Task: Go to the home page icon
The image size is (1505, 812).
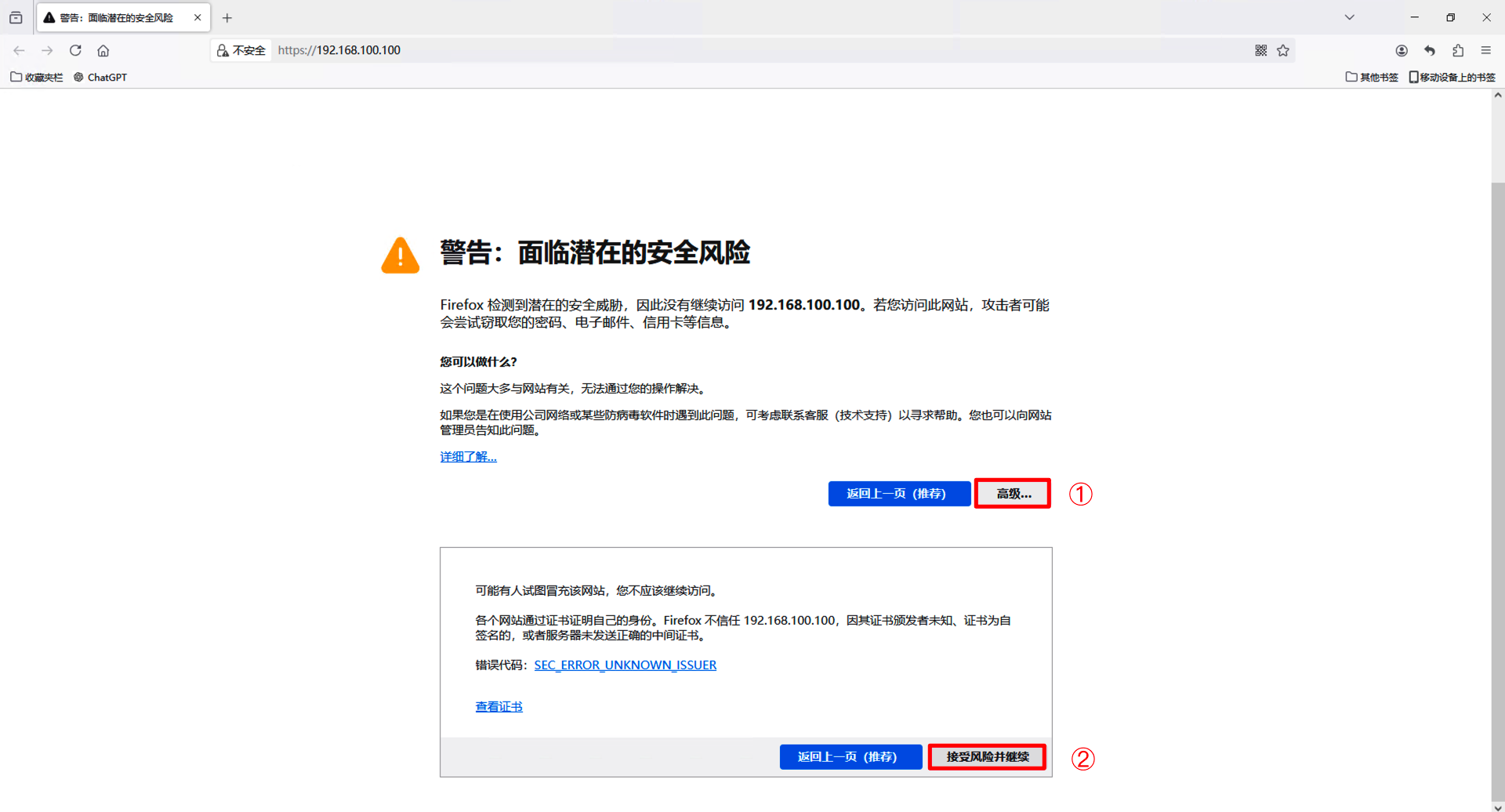Action: coord(103,50)
